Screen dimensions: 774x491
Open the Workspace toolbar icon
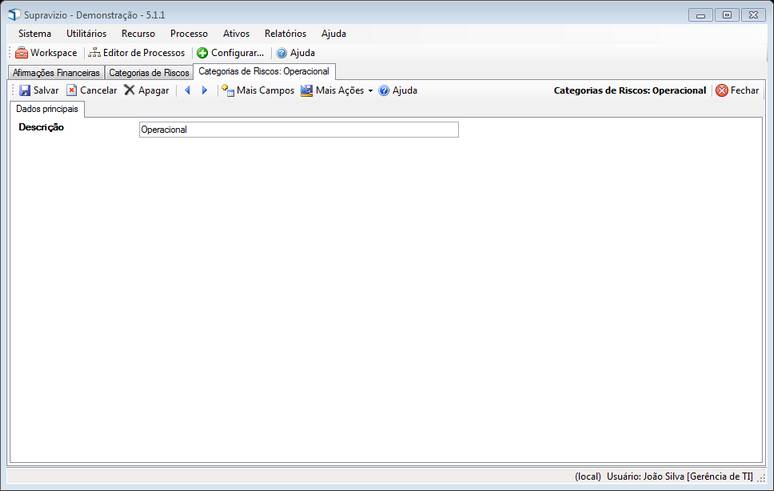pos(22,53)
